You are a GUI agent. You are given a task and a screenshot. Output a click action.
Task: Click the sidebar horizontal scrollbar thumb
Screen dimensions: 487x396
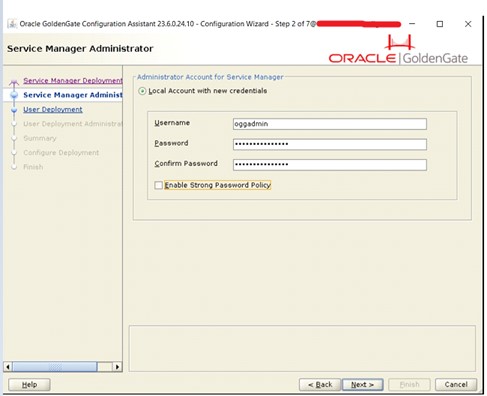[55, 367]
